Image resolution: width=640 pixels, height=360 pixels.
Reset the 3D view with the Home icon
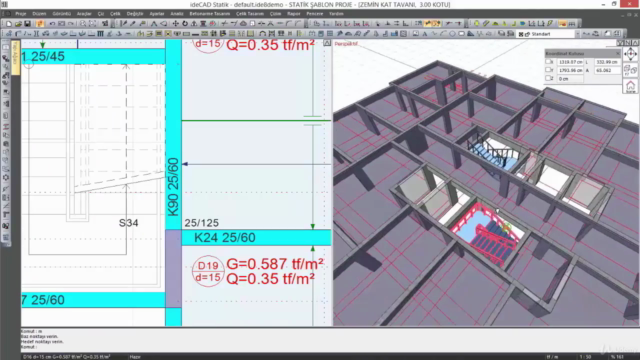click(630, 86)
